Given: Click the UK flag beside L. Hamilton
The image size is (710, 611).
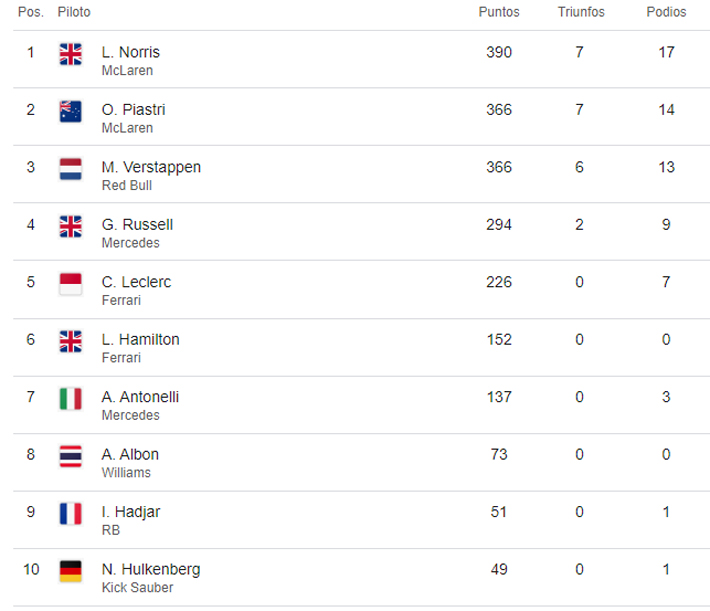Looking at the screenshot, I should [70, 341].
